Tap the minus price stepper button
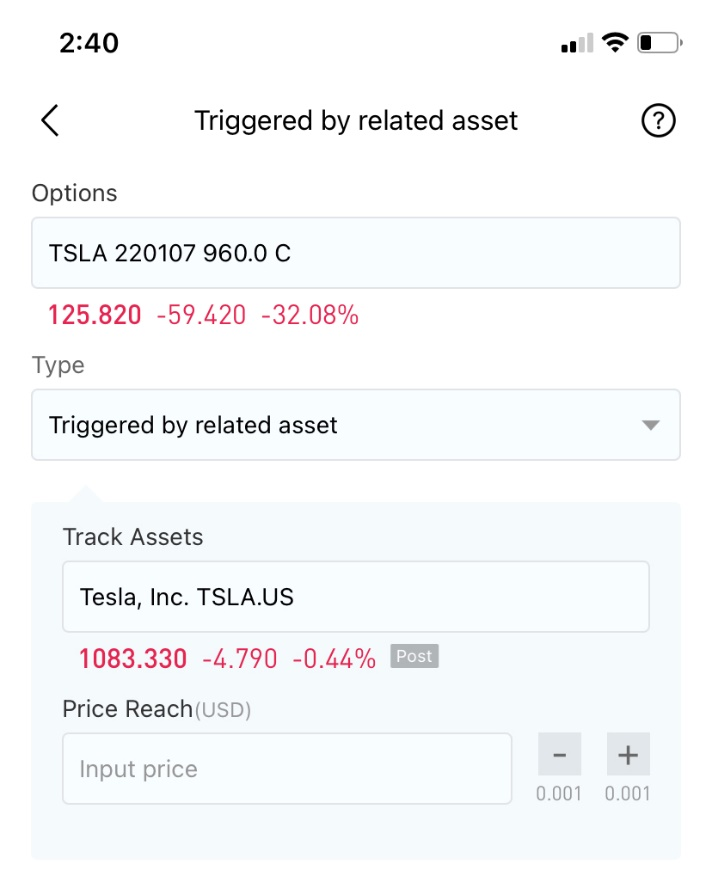 (x=559, y=754)
